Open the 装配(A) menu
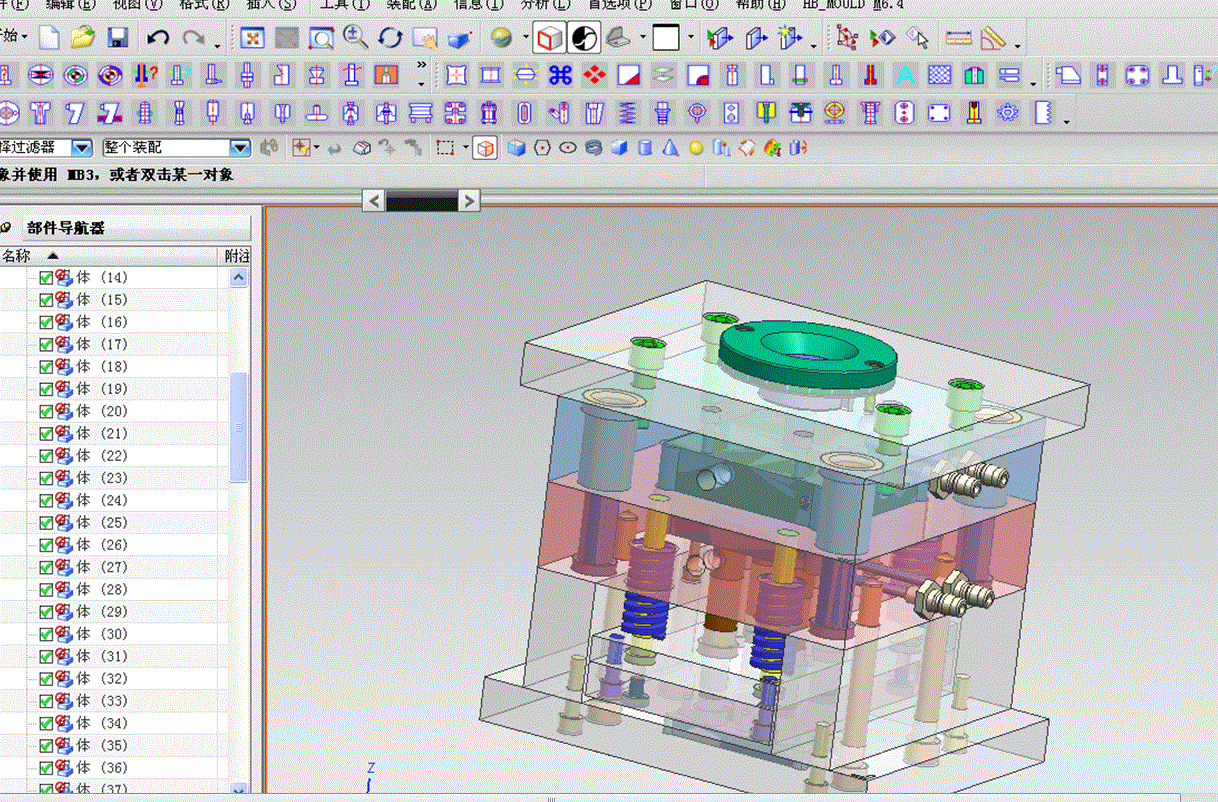This screenshot has width=1218, height=802. point(412,4)
